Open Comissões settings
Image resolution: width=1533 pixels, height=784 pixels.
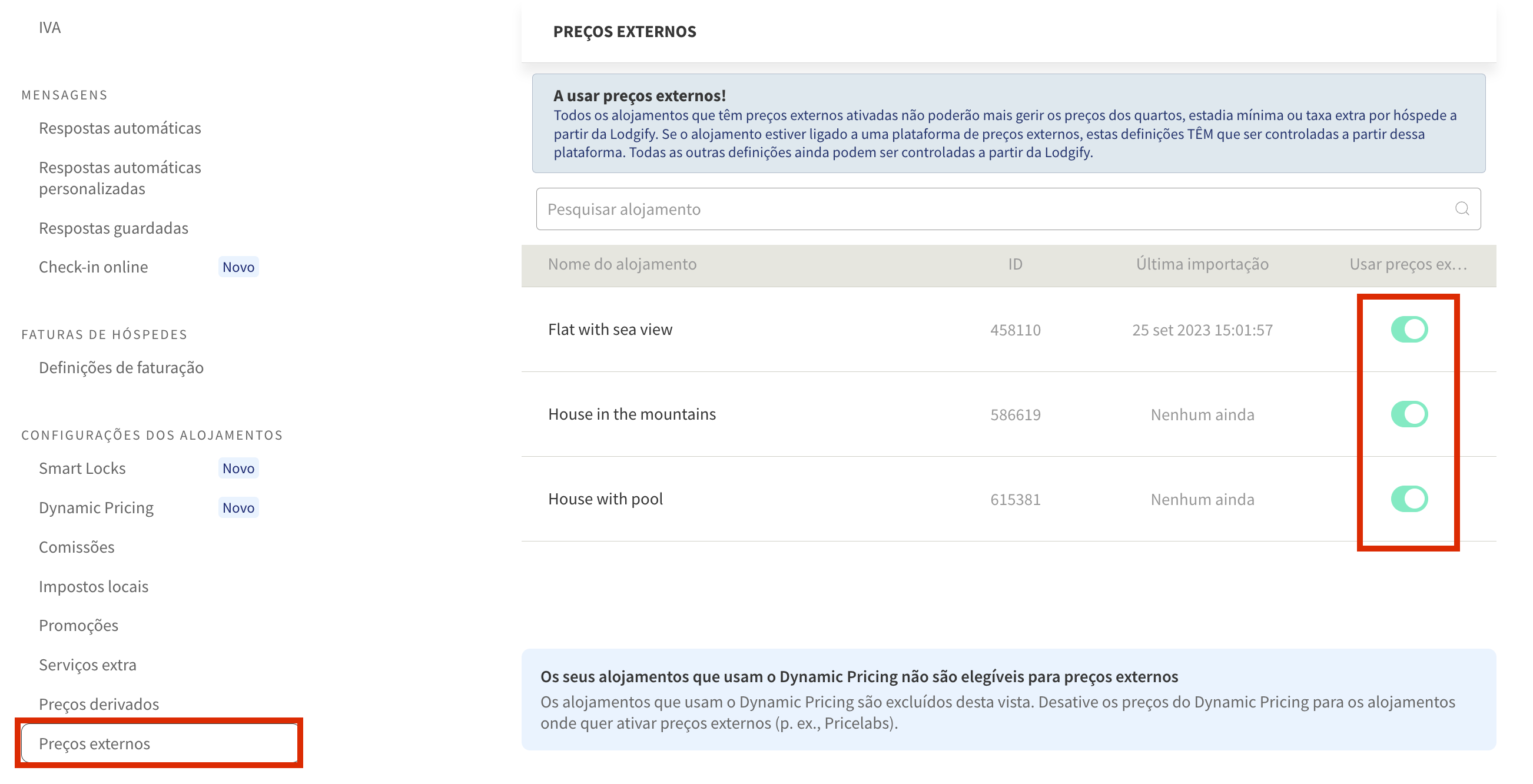(x=77, y=547)
